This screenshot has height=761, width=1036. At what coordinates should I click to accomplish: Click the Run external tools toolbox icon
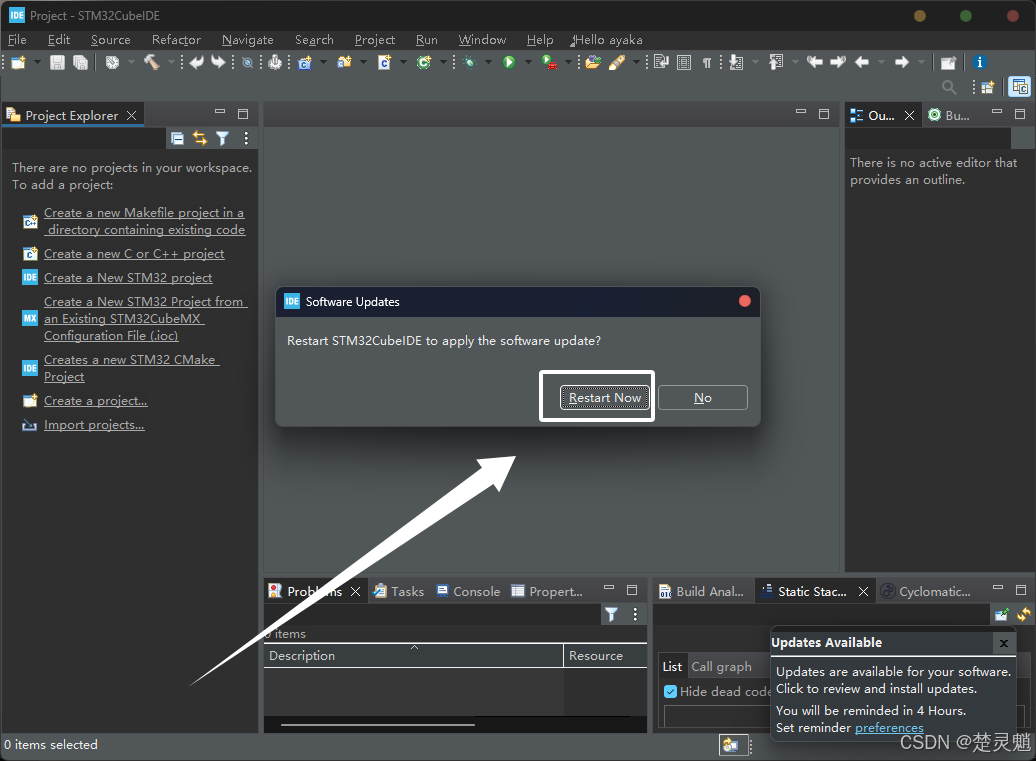click(x=549, y=62)
